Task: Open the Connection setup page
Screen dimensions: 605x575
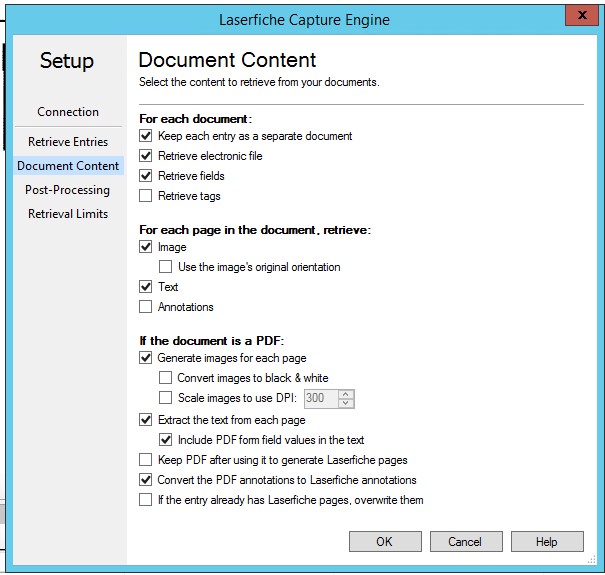Action: [x=68, y=112]
